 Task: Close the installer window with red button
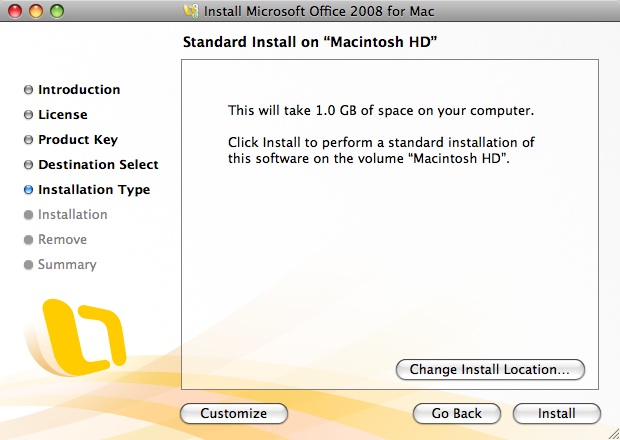(15, 11)
